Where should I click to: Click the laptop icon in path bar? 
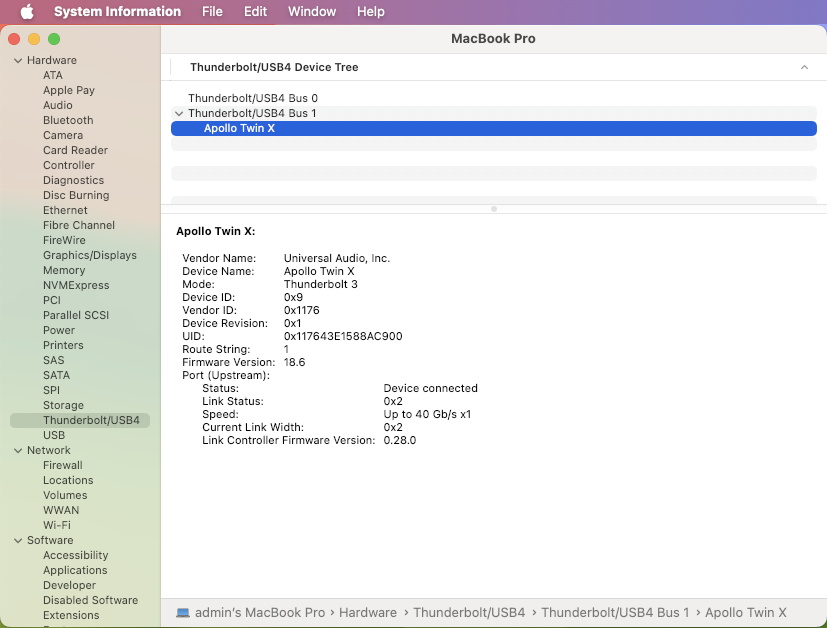pyautogui.click(x=183, y=612)
